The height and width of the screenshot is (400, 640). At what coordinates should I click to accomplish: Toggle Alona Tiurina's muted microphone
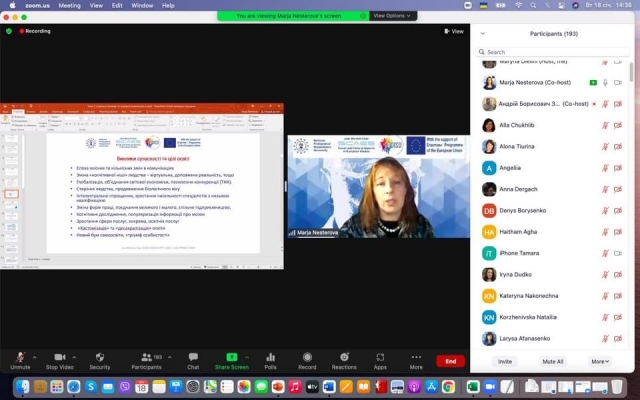[605, 147]
